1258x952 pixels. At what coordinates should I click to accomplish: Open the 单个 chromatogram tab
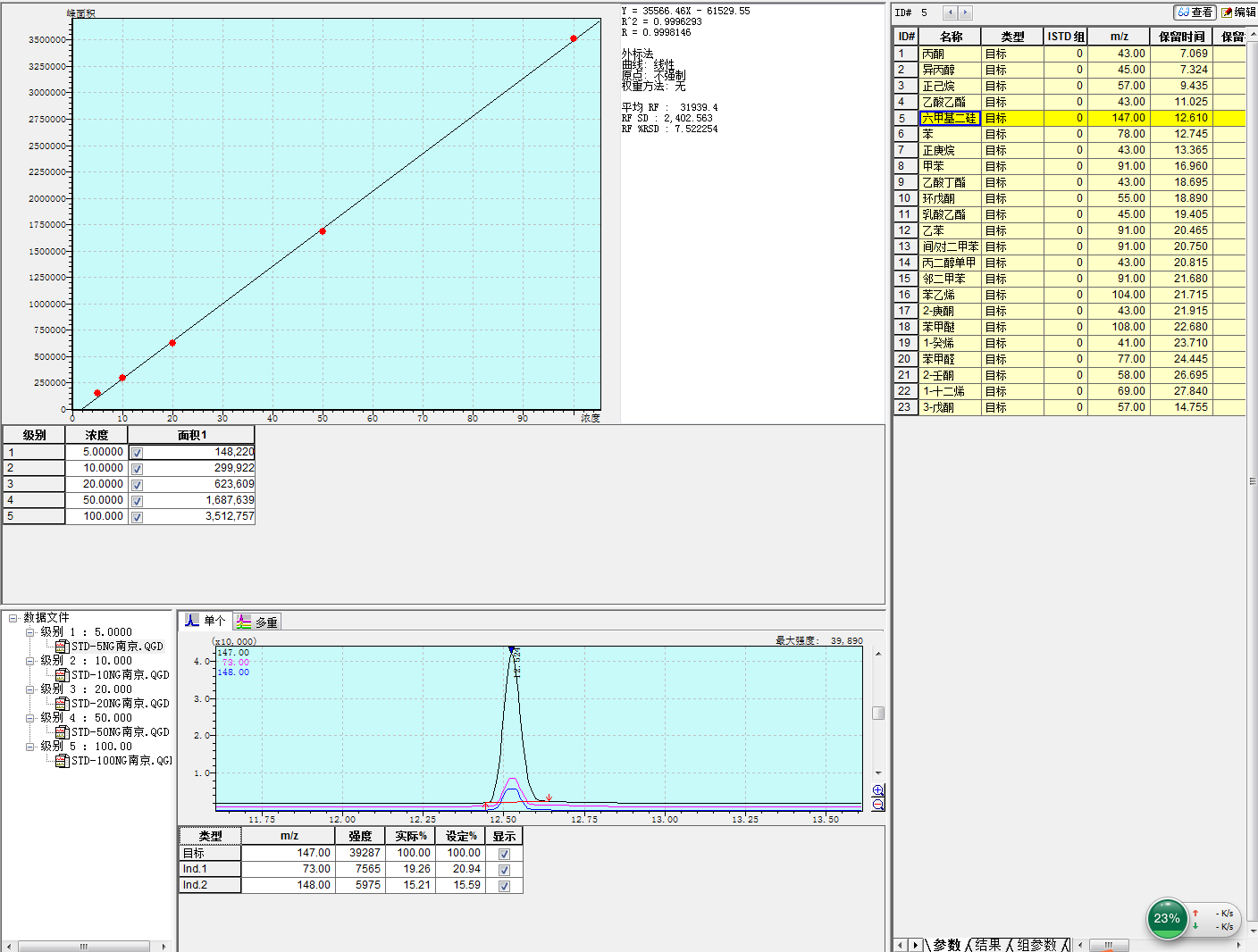point(206,621)
